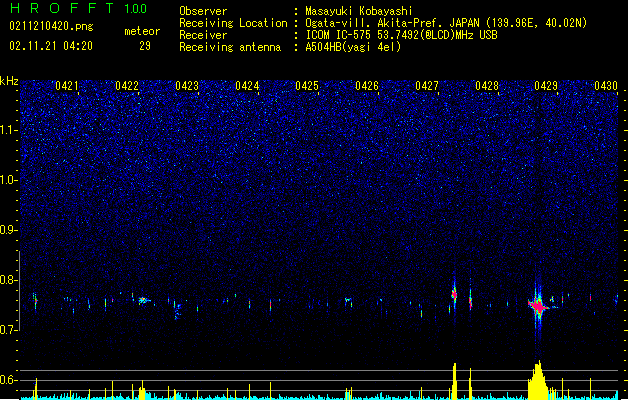Viewport: 629px width, 400px height.
Task: Click the meteor count value 29
Action: click(145, 46)
